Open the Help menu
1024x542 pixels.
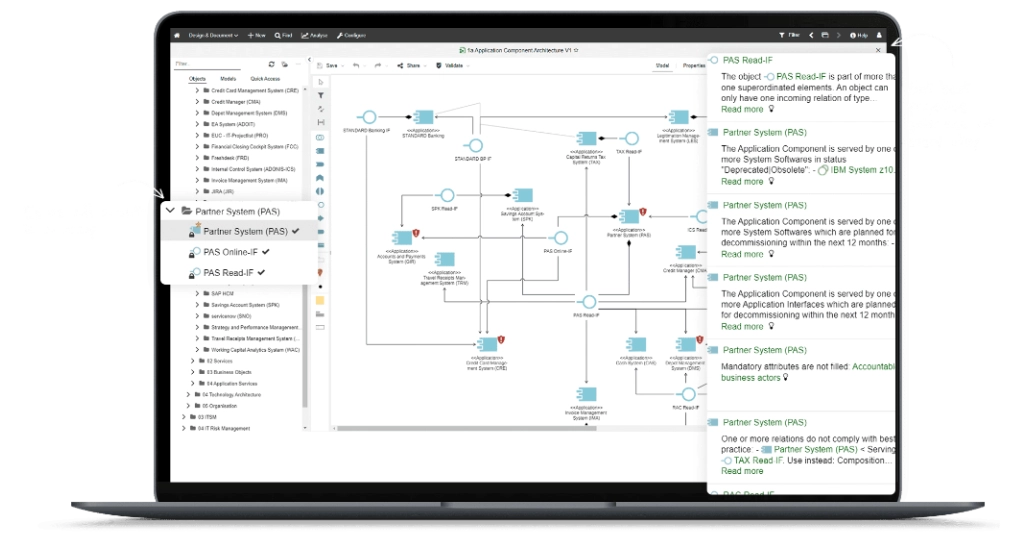point(859,35)
